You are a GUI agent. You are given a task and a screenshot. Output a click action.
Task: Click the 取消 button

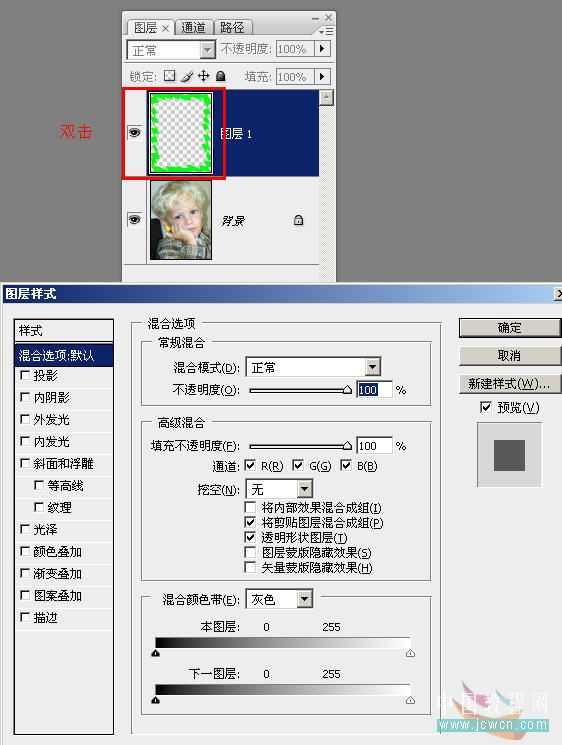[509, 355]
